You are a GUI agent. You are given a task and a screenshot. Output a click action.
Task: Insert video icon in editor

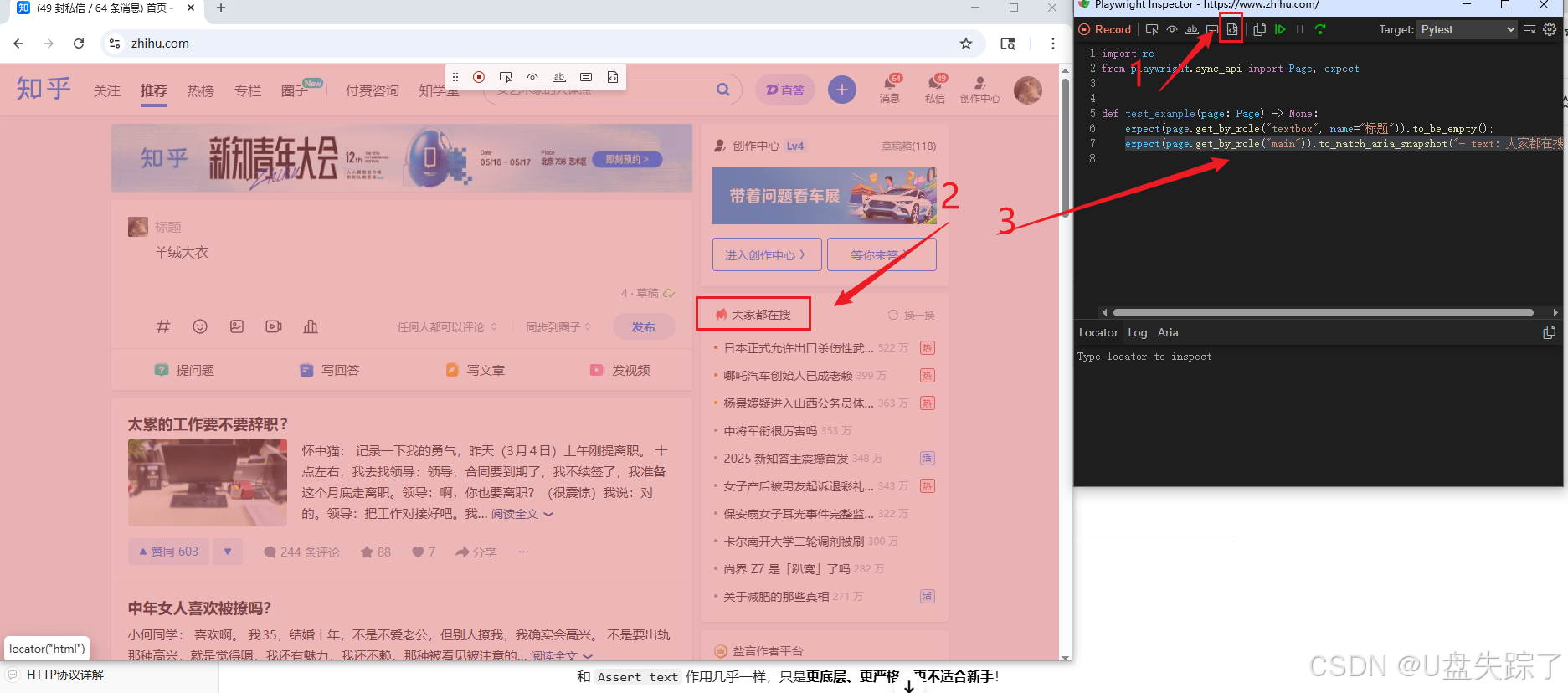[x=274, y=326]
